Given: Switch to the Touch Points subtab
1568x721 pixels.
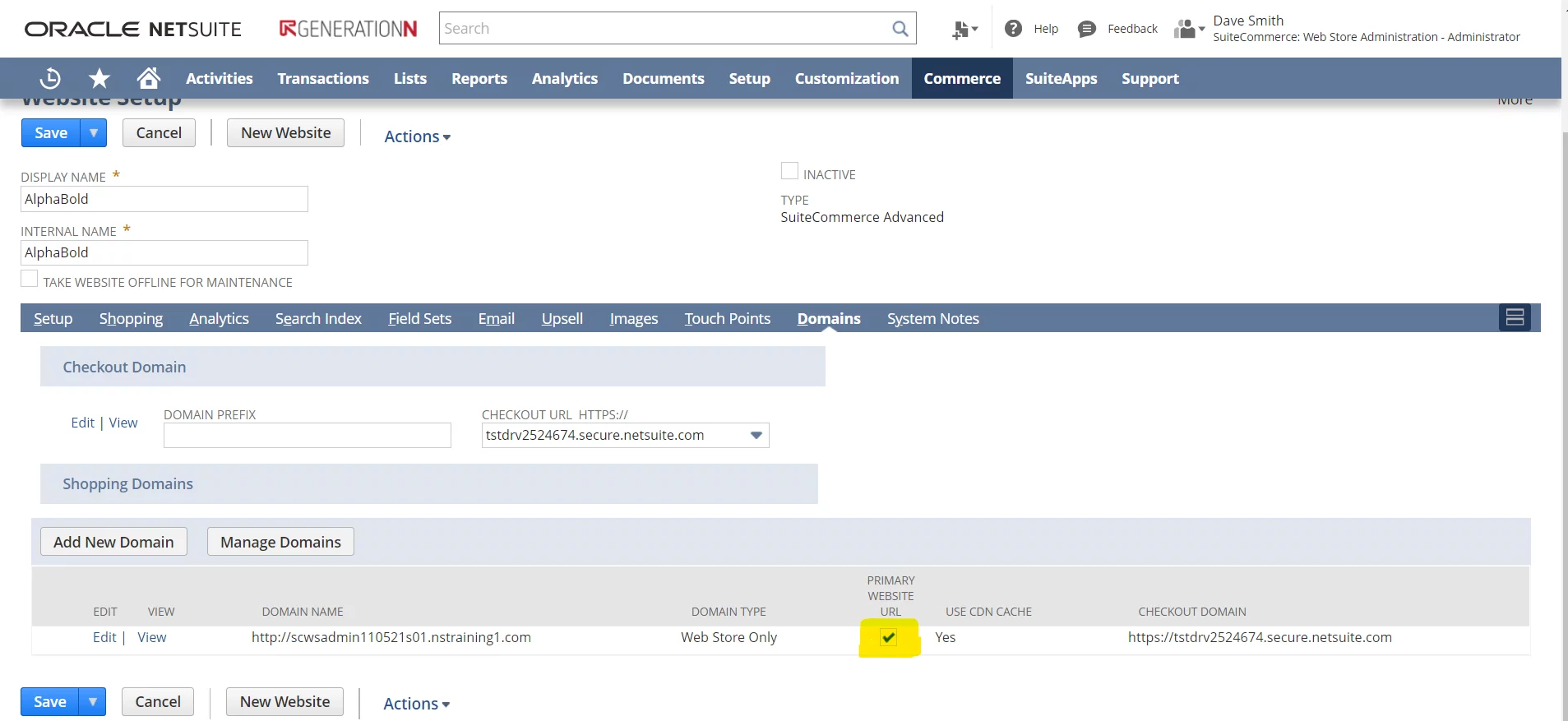Looking at the screenshot, I should tap(728, 318).
